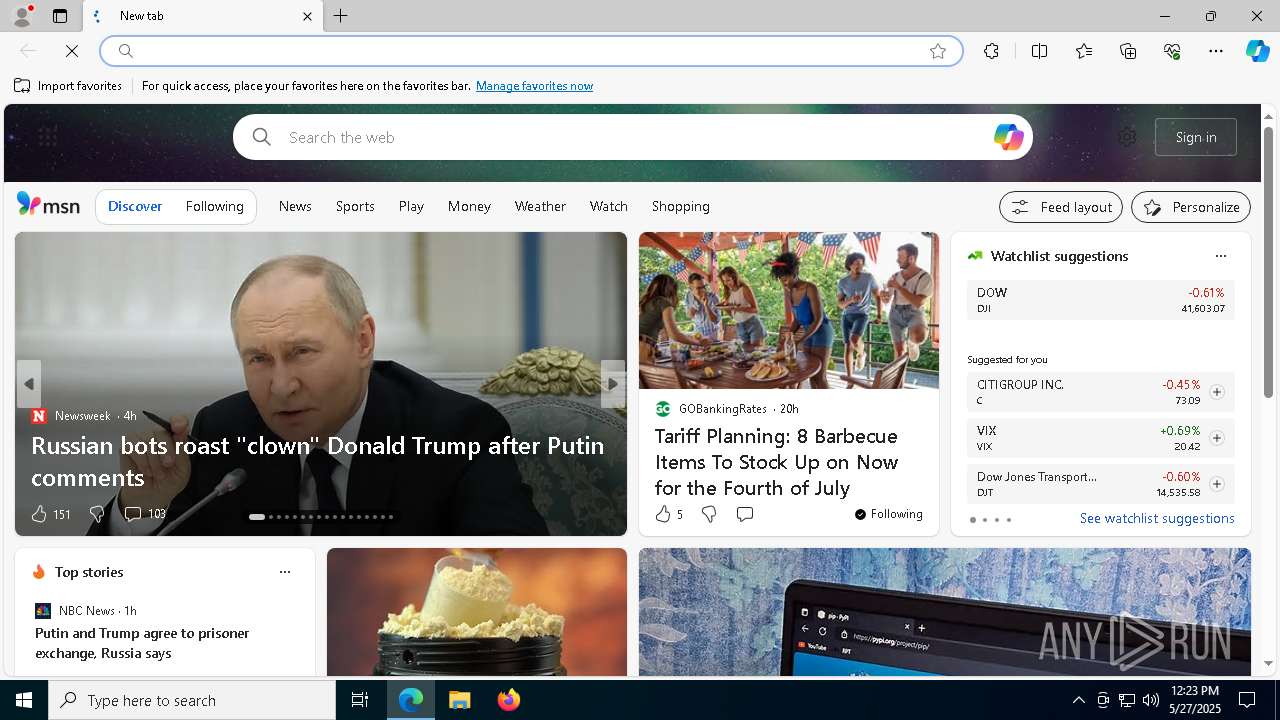Open See watchlist suggestions link
This screenshot has height=720, width=1280.
(1157, 518)
